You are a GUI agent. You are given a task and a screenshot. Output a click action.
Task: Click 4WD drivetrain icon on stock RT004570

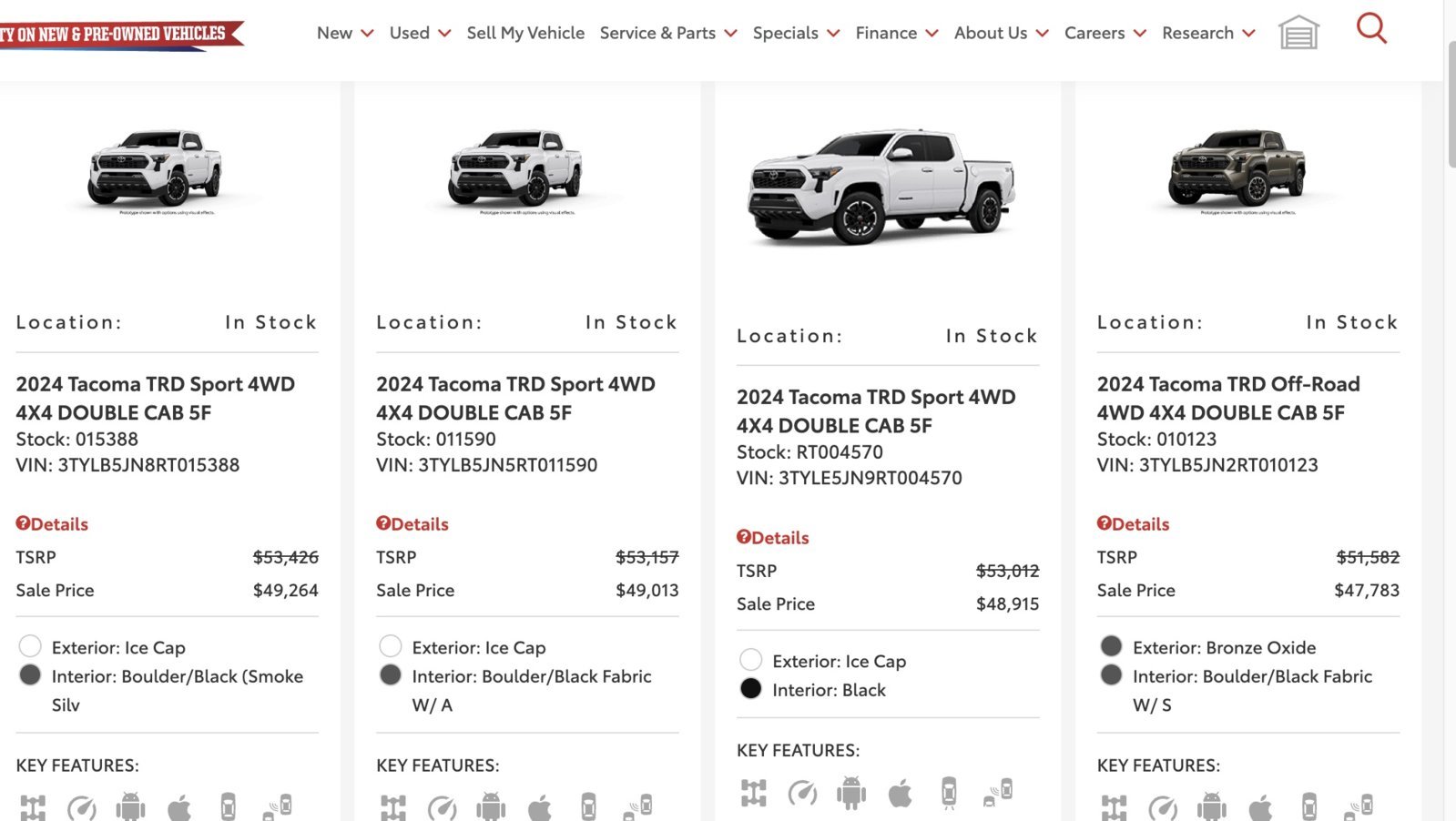pyautogui.click(x=753, y=793)
